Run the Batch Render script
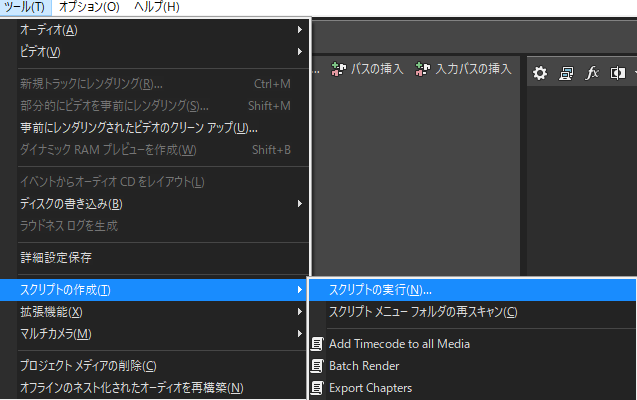Screen dimensions: 637x400 click(x=472, y=366)
